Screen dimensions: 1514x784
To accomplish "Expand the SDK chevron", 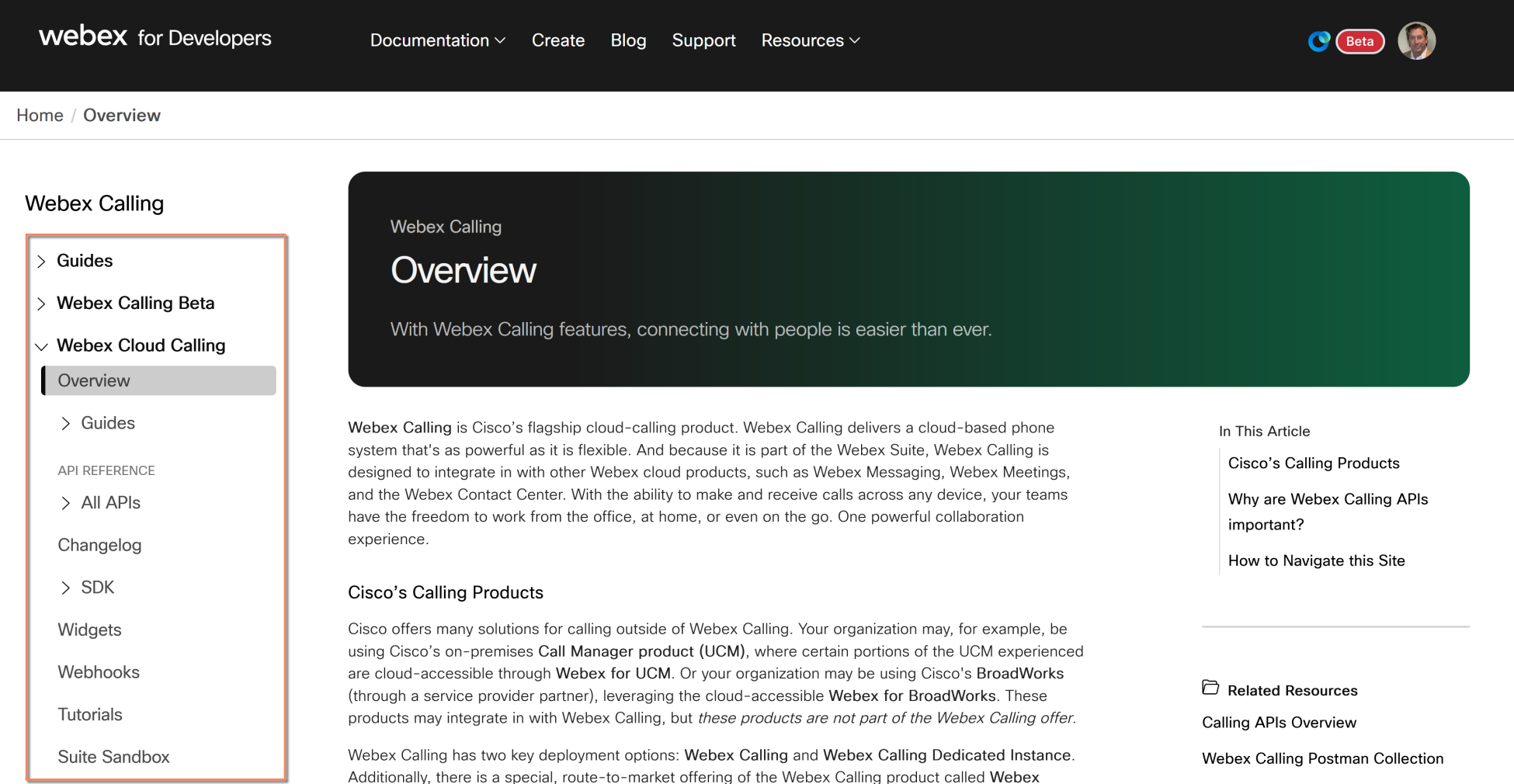I will tap(65, 588).
